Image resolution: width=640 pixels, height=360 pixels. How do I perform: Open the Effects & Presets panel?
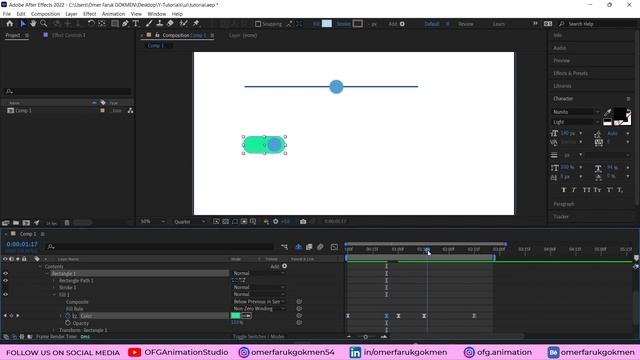tap(571, 73)
